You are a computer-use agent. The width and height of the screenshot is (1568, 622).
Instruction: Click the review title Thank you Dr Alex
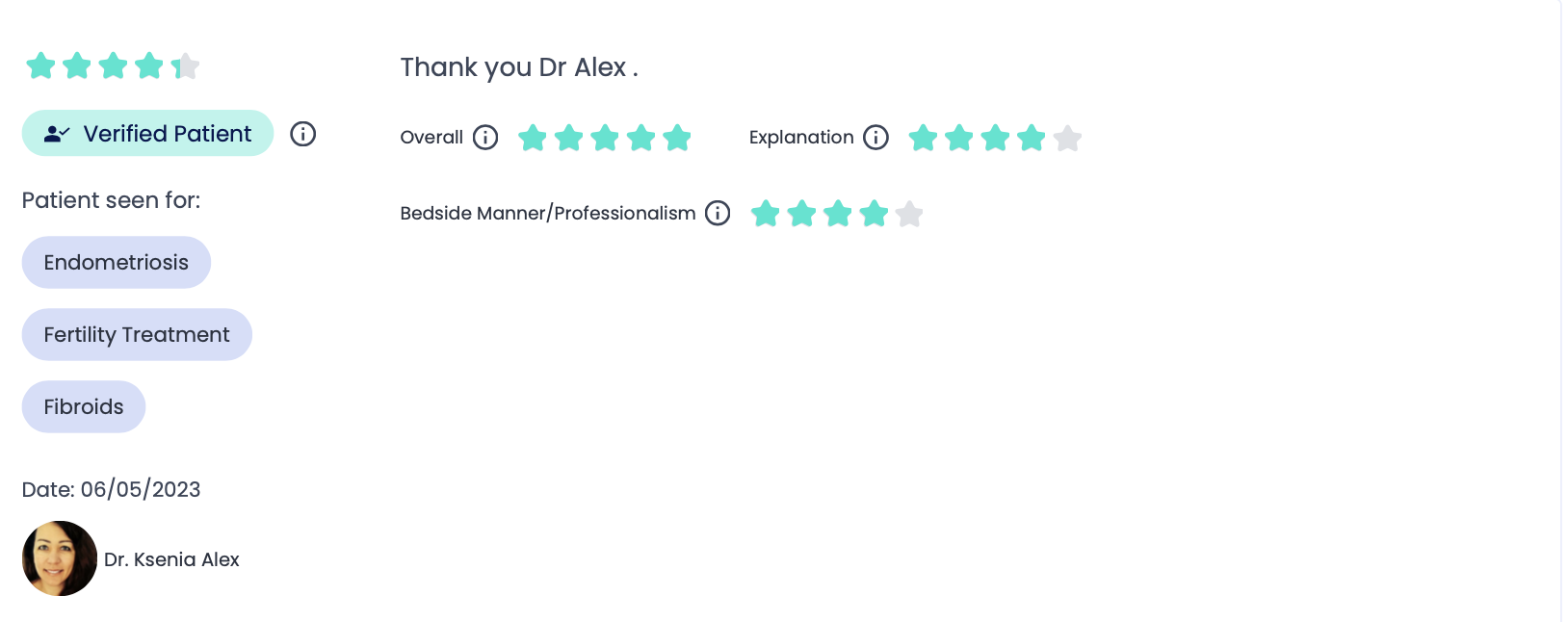519,67
